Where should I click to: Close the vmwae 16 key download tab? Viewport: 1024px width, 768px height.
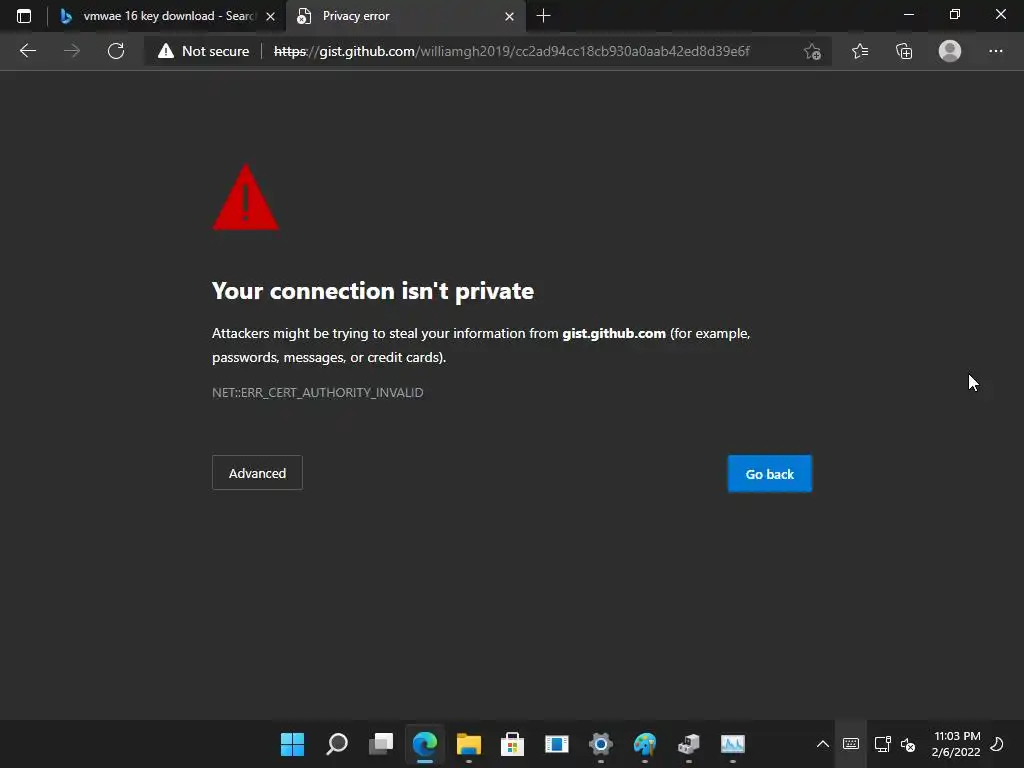pos(270,16)
